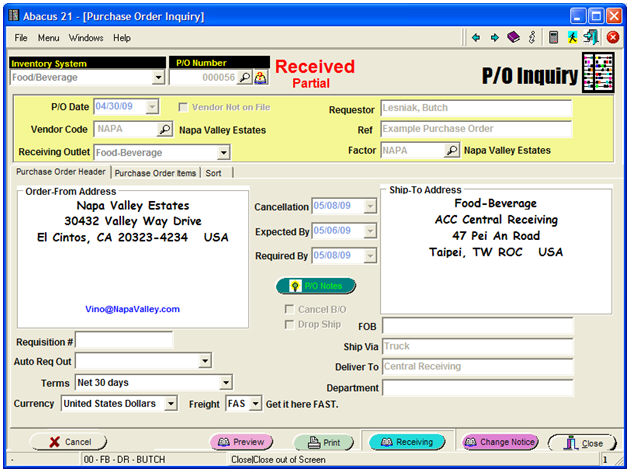Click the forward arrow toolbar icon
This screenshot has width=633, height=475.
click(x=494, y=37)
